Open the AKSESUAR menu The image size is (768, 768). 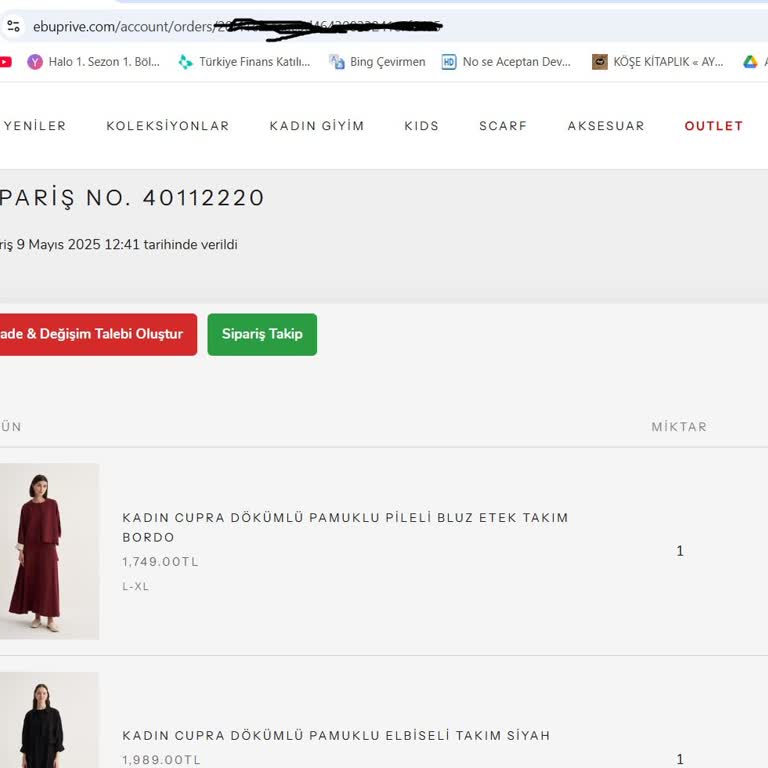(606, 126)
